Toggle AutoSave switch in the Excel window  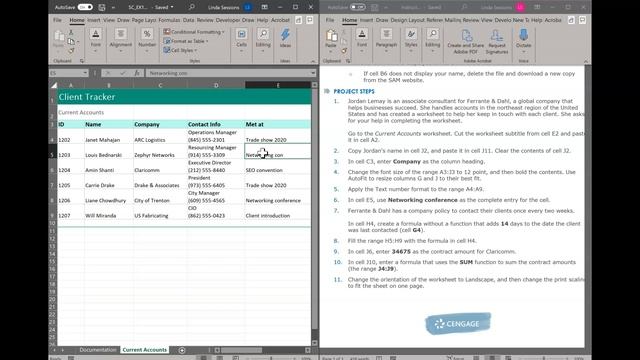85,7
